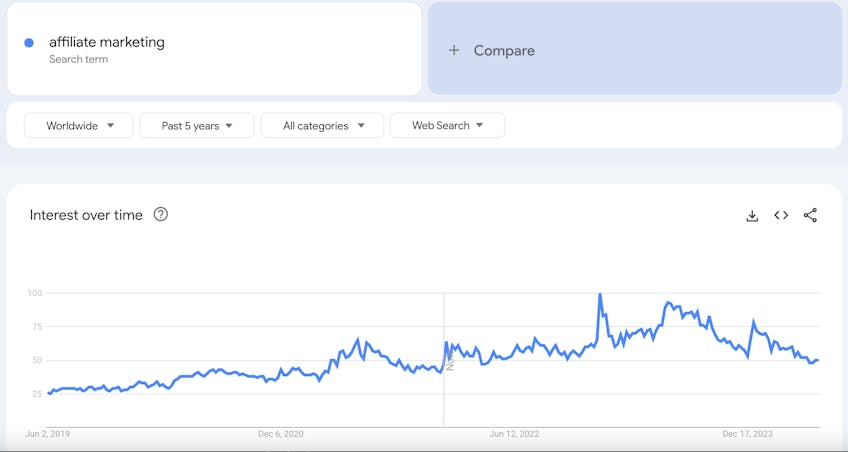The image size is (848, 452).
Task: Open the All categories dropdown
Action: pos(322,125)
